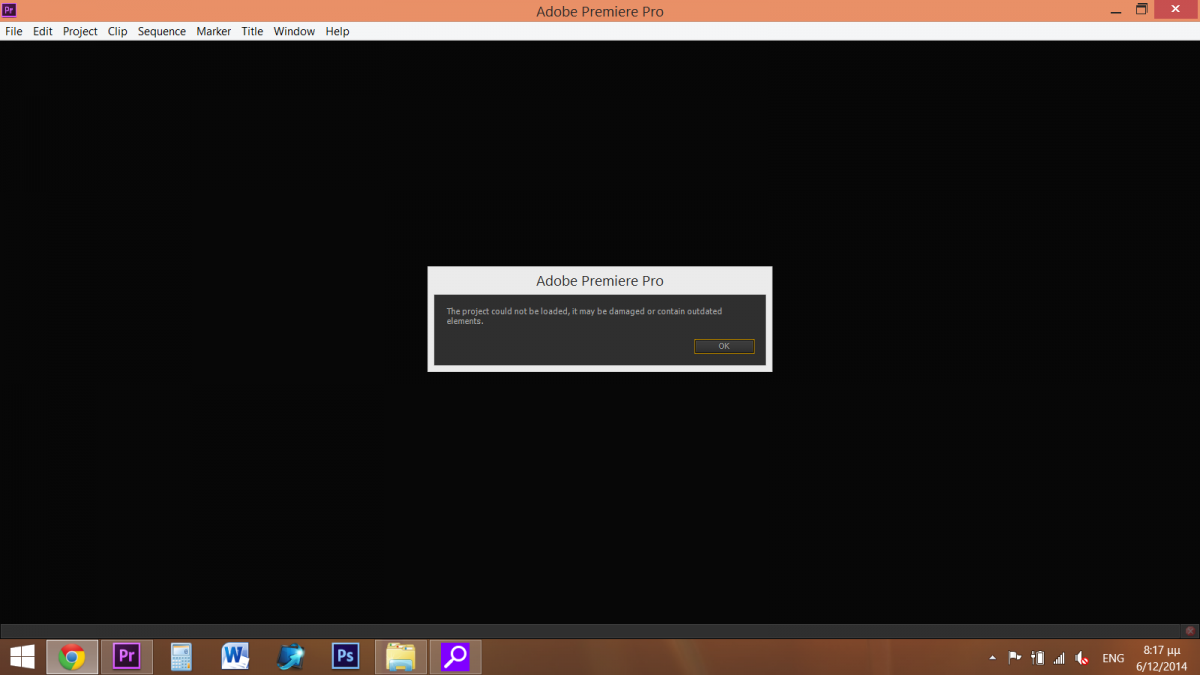This screenshot has width=1200, height=675.
Task: Click the muted volume speaker icon
Action: (1082, 658)
